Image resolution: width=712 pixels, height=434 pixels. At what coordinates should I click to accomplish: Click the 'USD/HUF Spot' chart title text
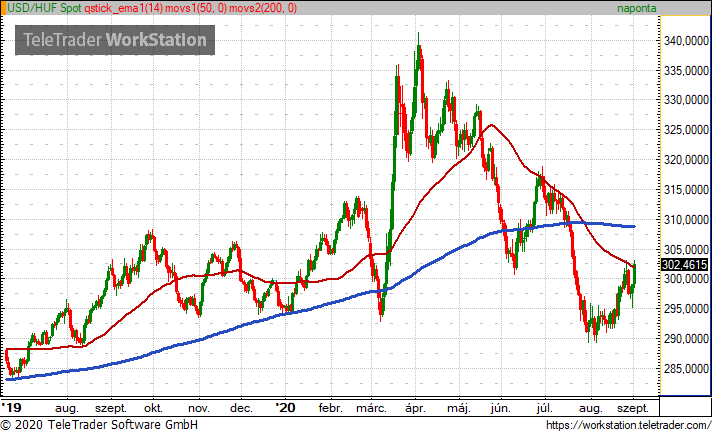[x=44, y=8]
